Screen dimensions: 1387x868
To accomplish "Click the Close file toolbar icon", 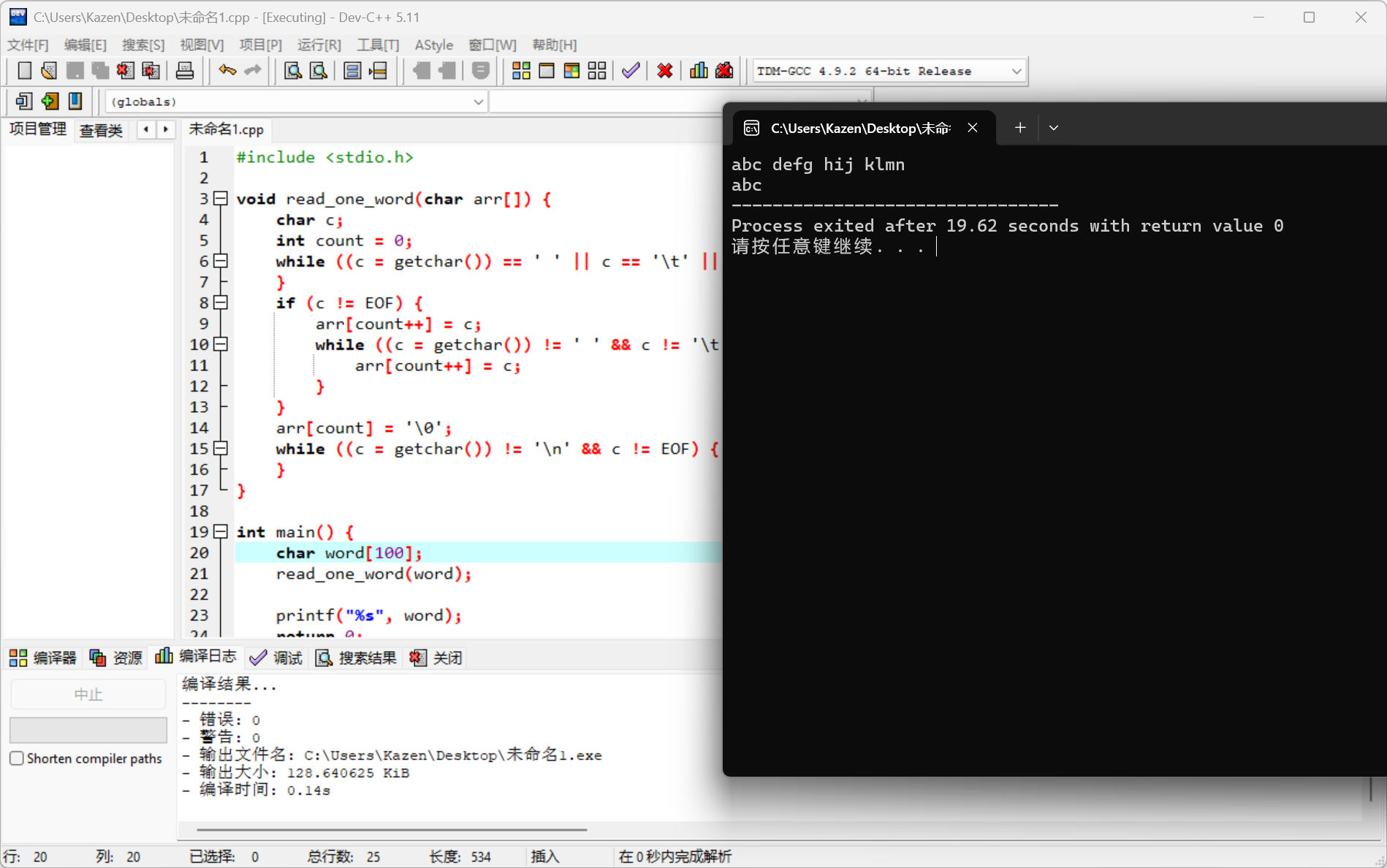I will [125, 71].
